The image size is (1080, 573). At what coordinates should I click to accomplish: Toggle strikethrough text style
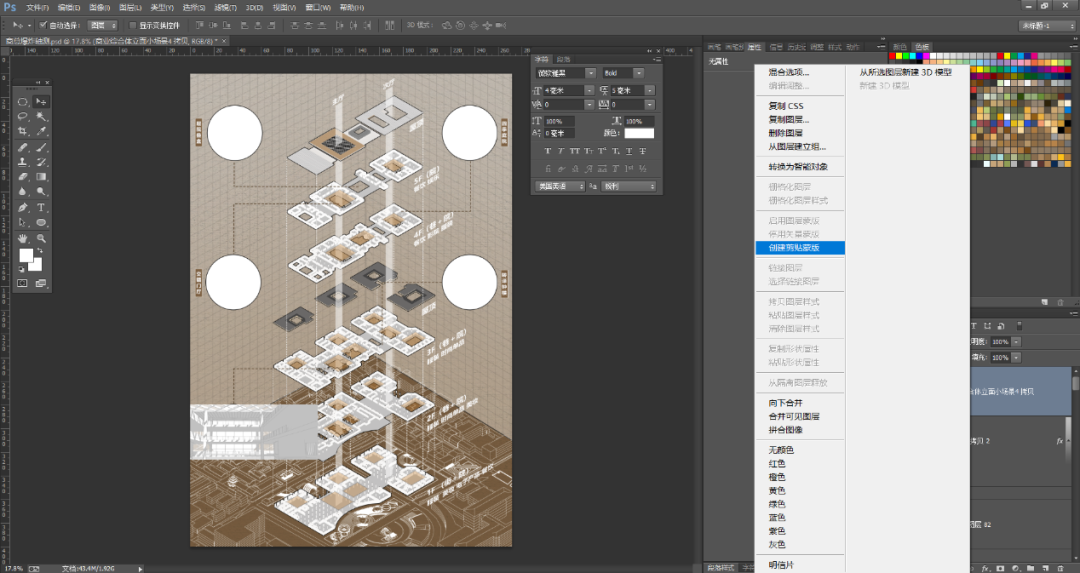pyautogui.click(x=643, y=151)
